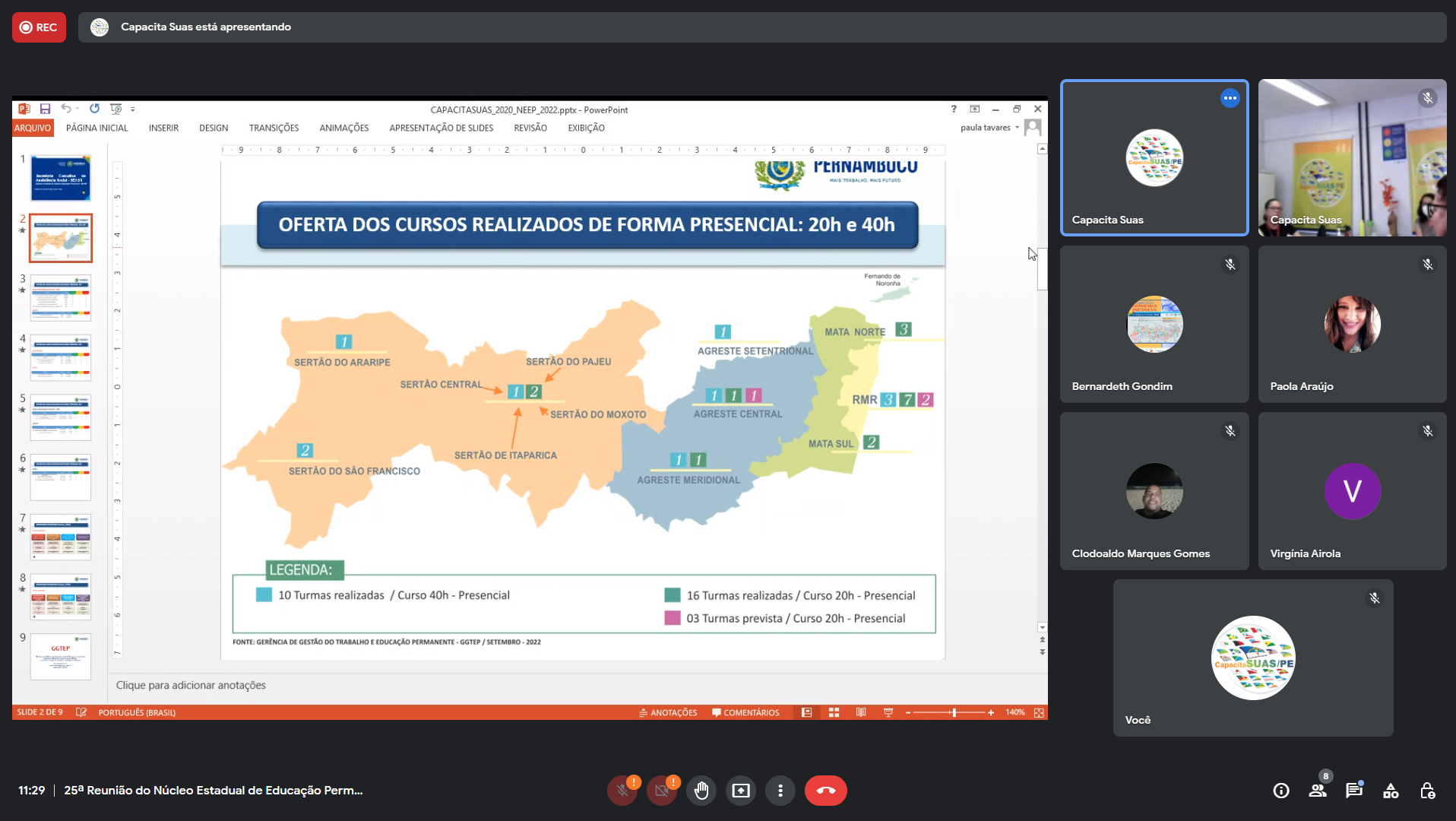Unmute the microphone in the call bar

(x=622, y=791)
